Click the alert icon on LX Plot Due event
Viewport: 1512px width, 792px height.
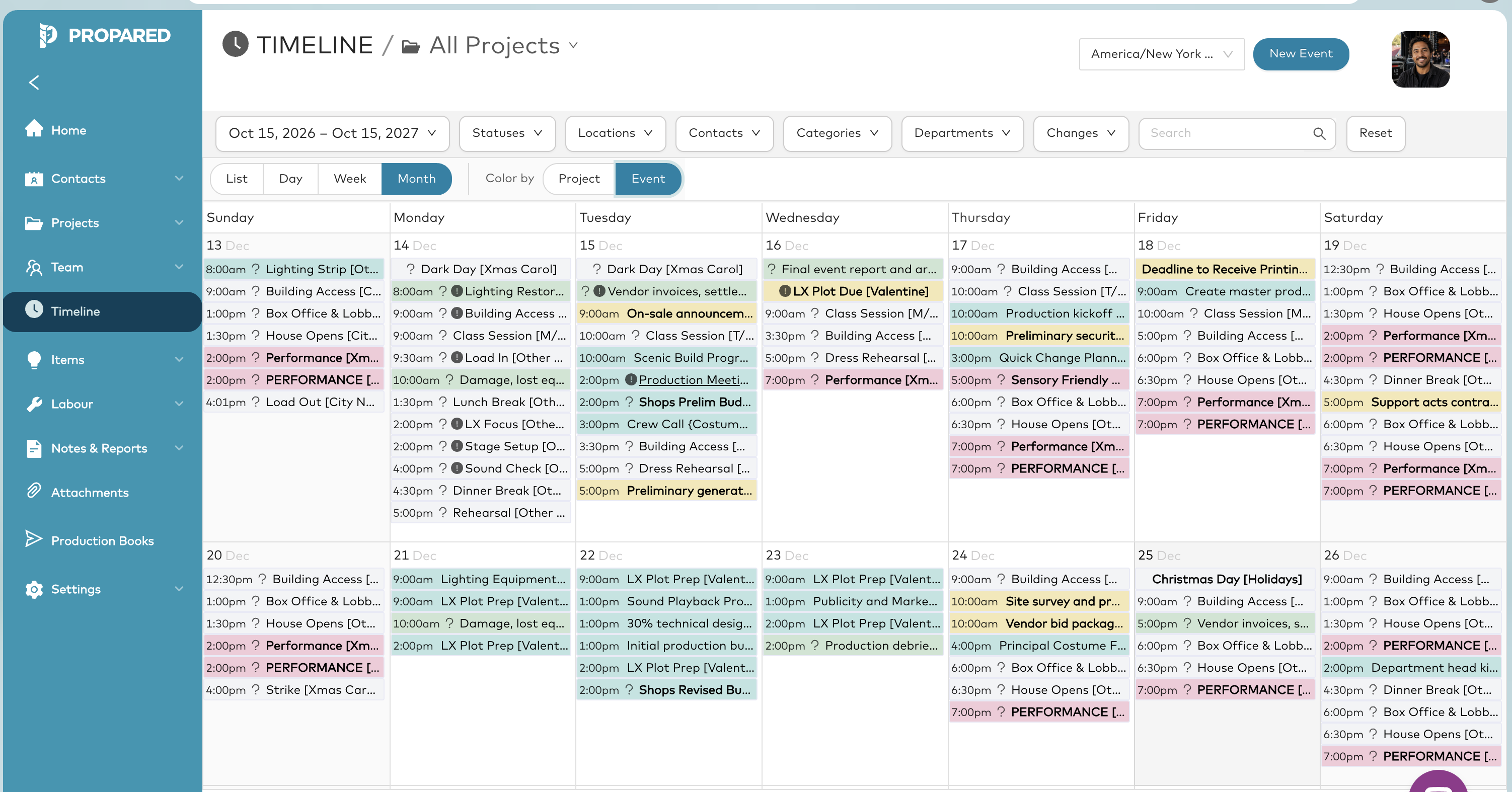tap(785, 291)
